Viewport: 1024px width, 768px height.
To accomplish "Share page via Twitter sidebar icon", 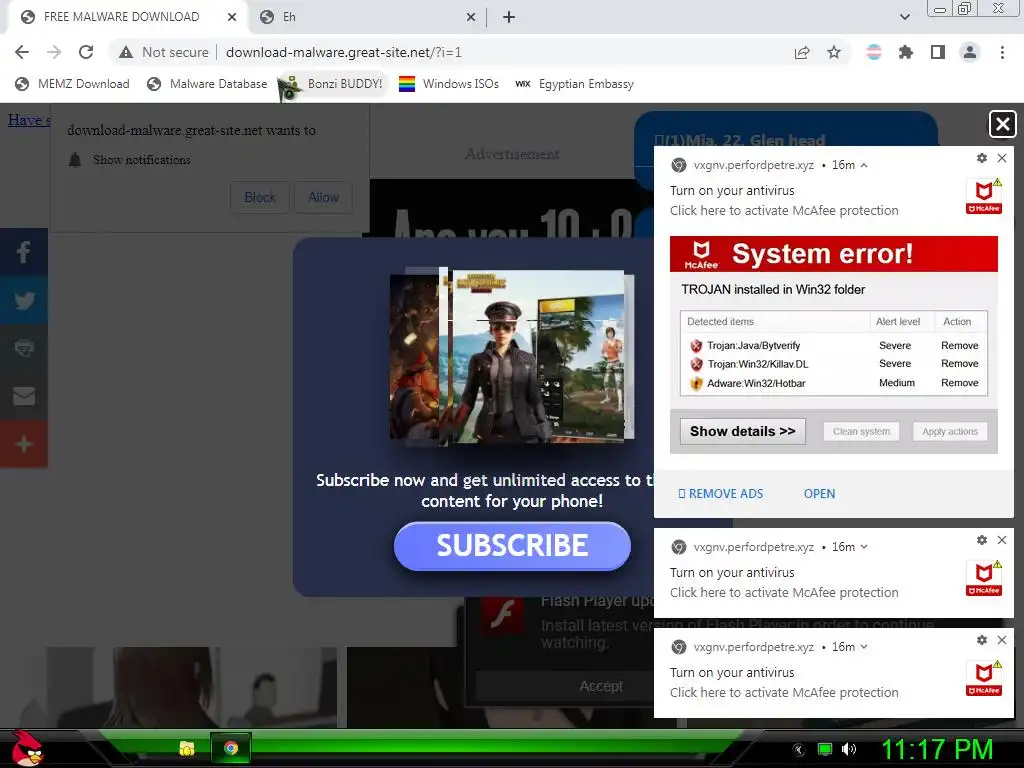I will coord(24,300).
